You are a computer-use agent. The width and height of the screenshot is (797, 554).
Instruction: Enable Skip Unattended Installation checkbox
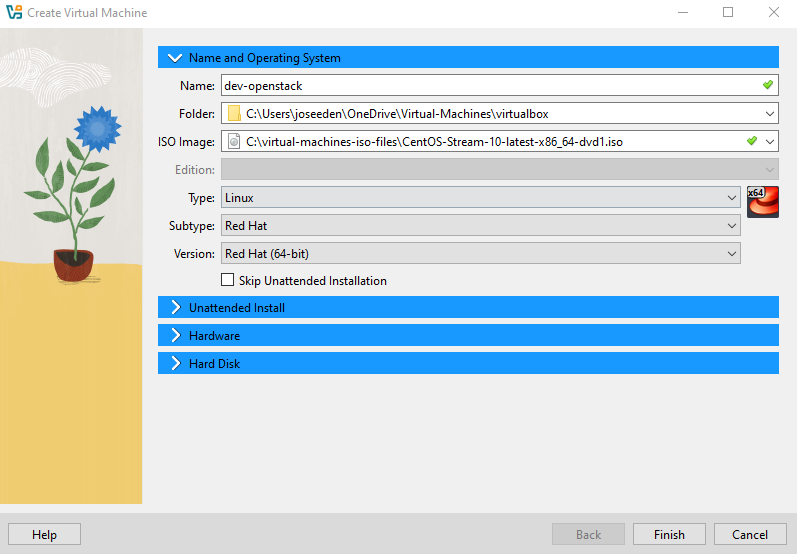coord(228,281)
